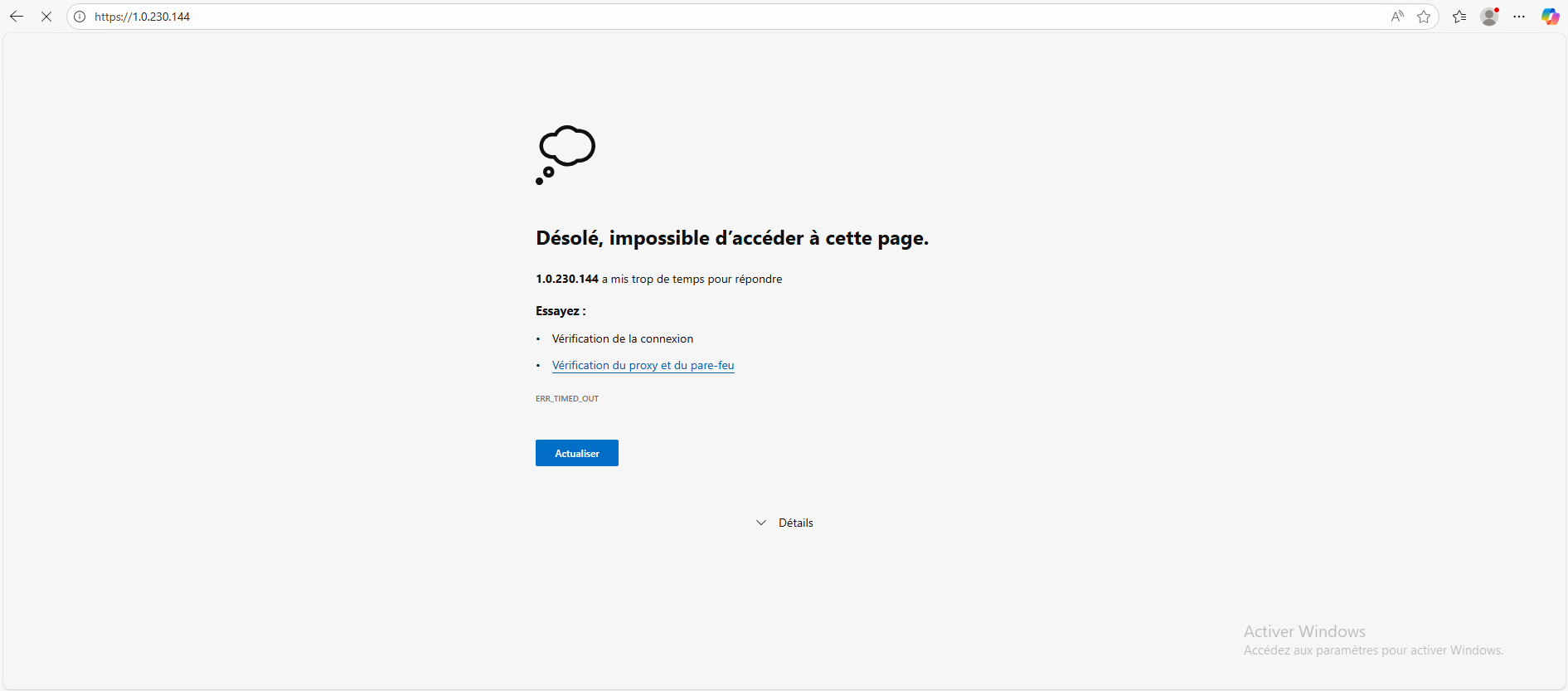The image size is (1568, 691).
Task: Add this page to favorites with the star
Action: [x=1424, y=17]
